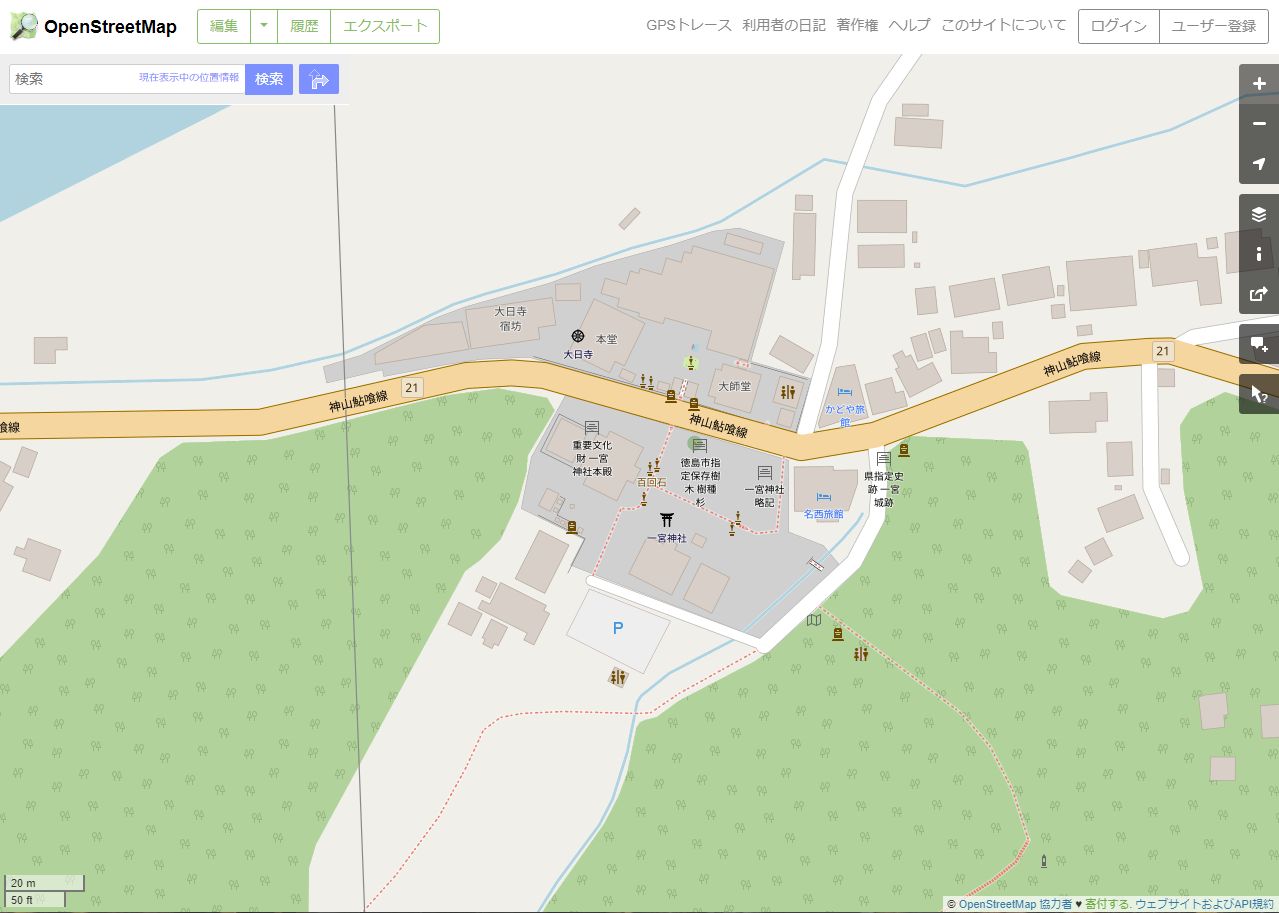This screenshot has height=913, width=1279.
Task: Click the ログイン button
Action: pyautogui.click(x=1118, y=26)
